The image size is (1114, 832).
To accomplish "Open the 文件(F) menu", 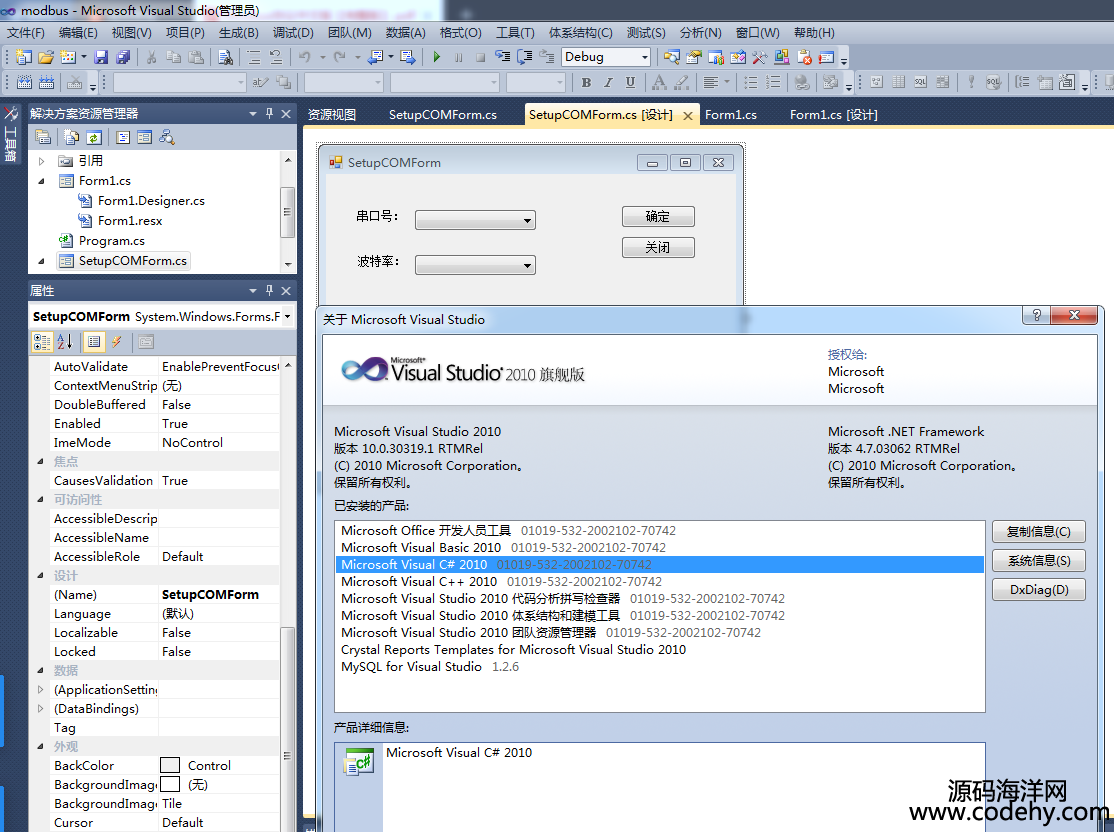I will 26,33.
